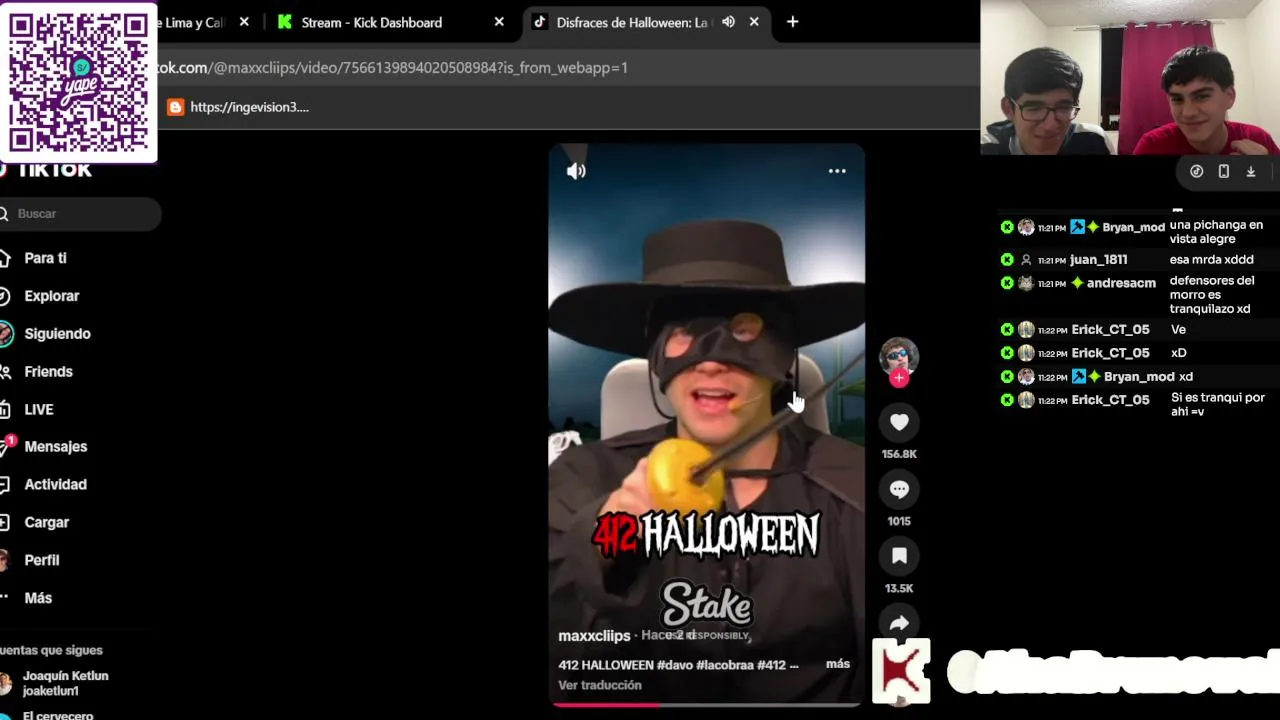Close the Kick Dashboard tab
This screenshot has height=720, width=1280.
(x=499, y=22)
